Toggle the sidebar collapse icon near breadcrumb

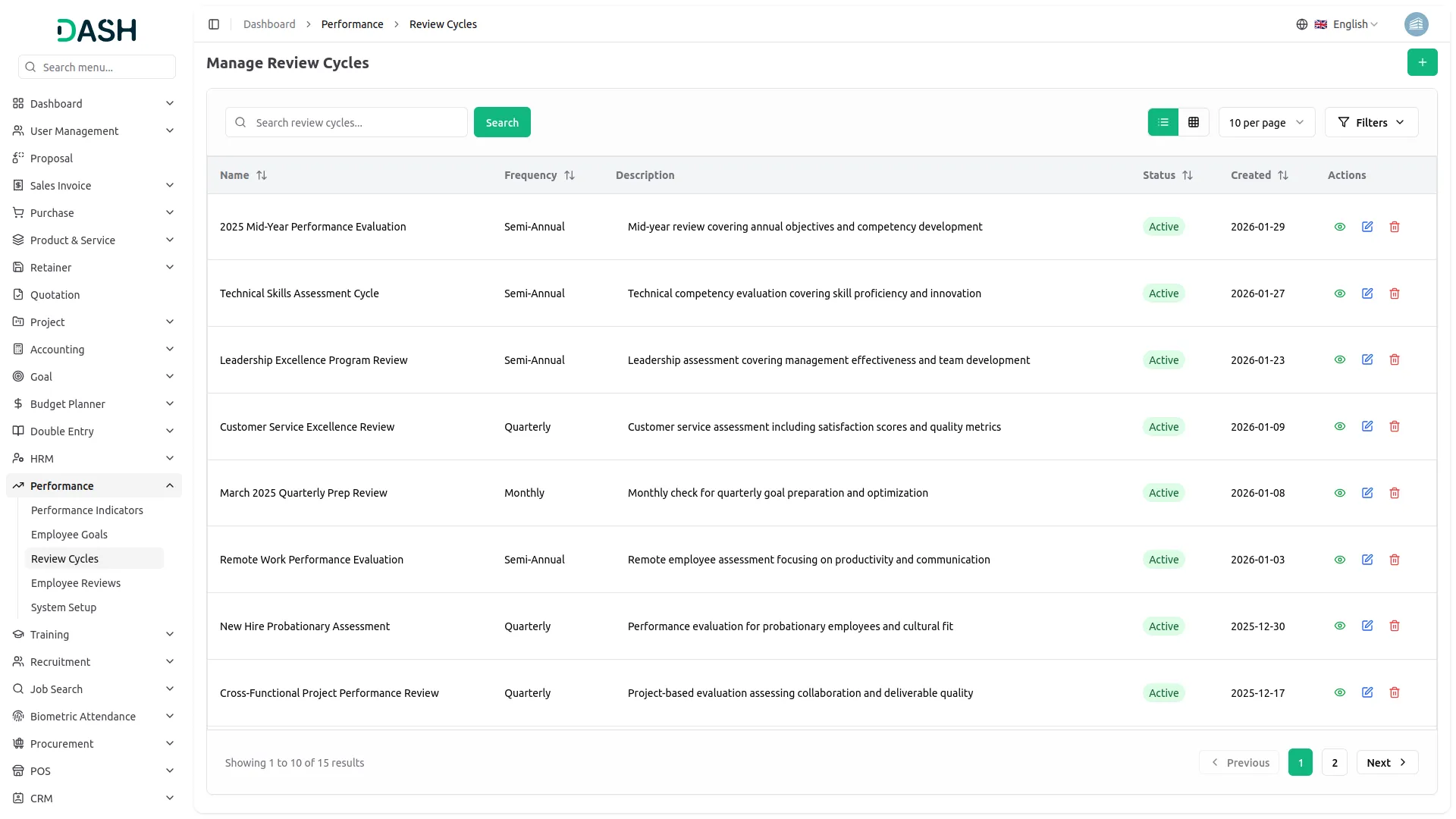214,24
